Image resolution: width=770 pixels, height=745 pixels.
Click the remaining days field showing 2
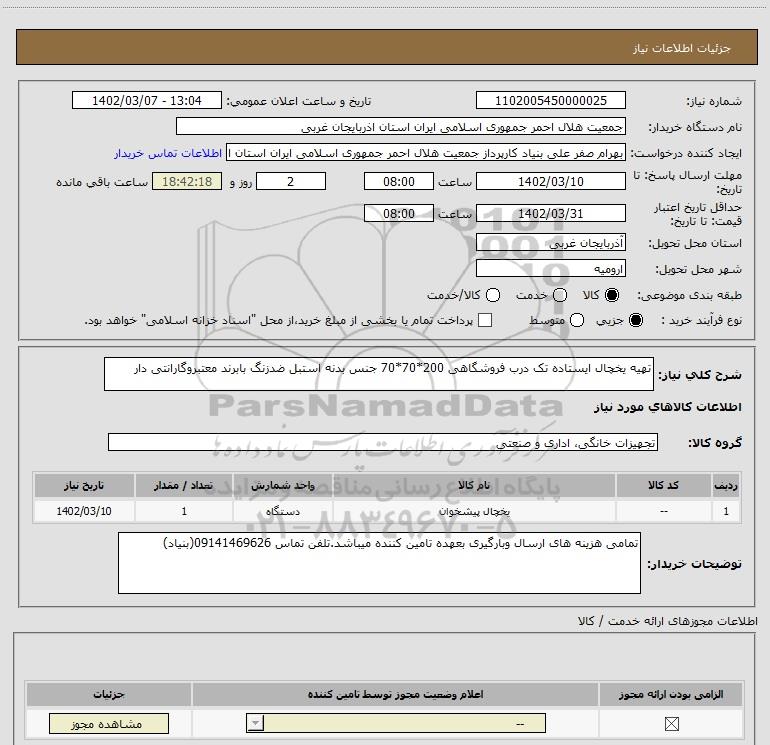coord(291,181)
